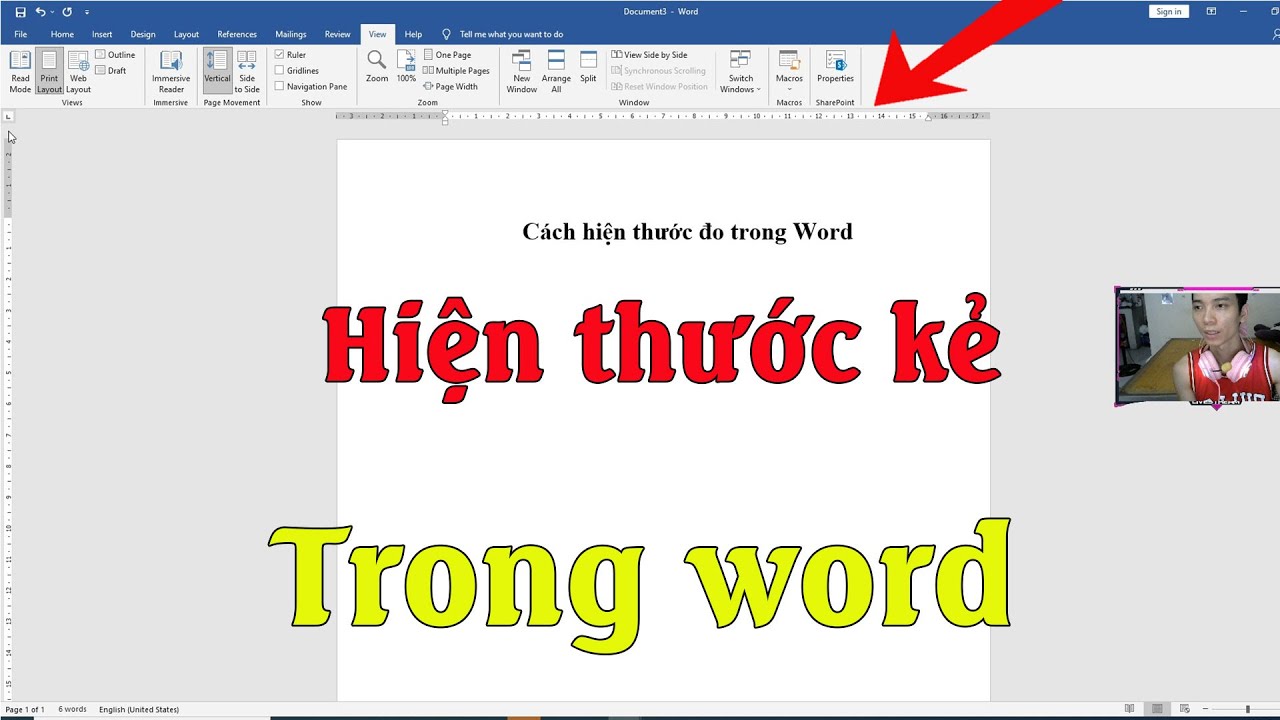Viewport: 1280px width, 720px height.
Task: Open Ribbon Display Options
Action: (1211, 12)
